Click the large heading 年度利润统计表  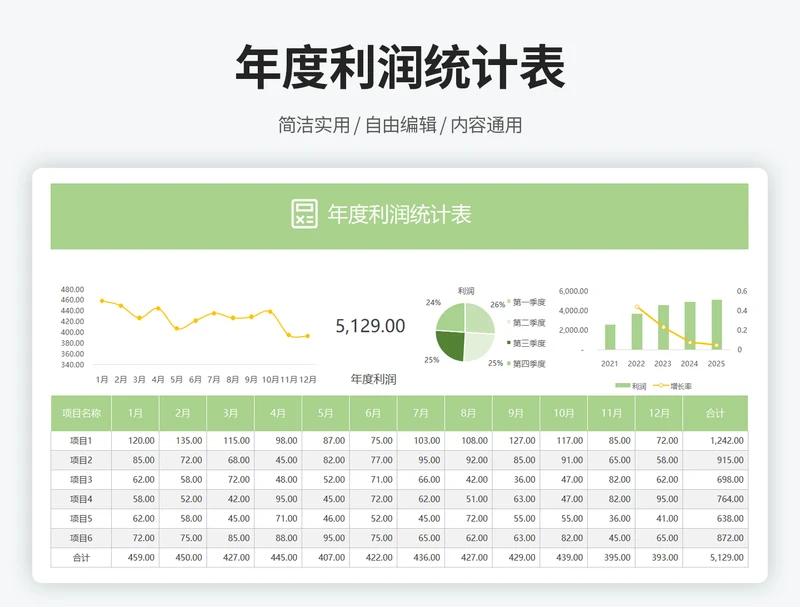tap(400, 67)
